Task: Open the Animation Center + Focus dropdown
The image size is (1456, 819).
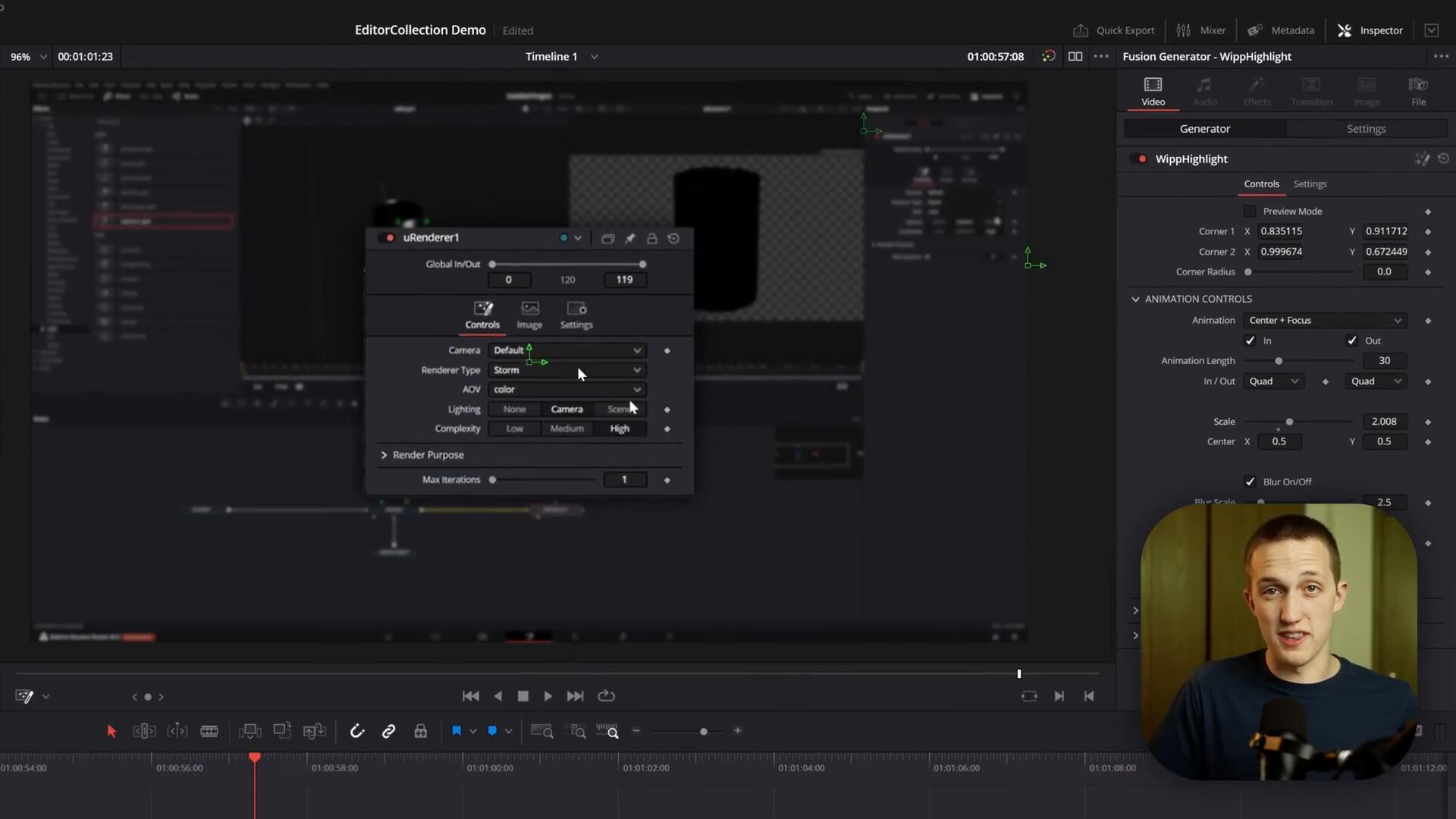Action: (x=1325, y=320)
